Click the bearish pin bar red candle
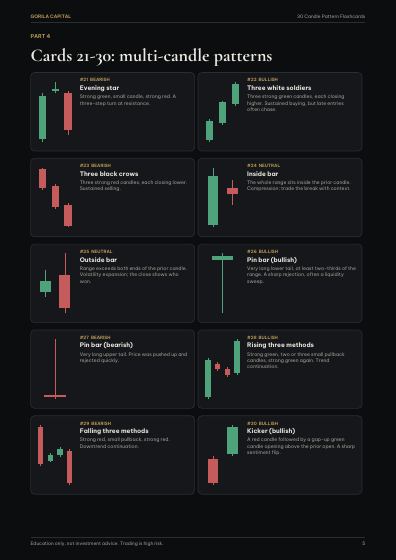 [x=55, y=369]
